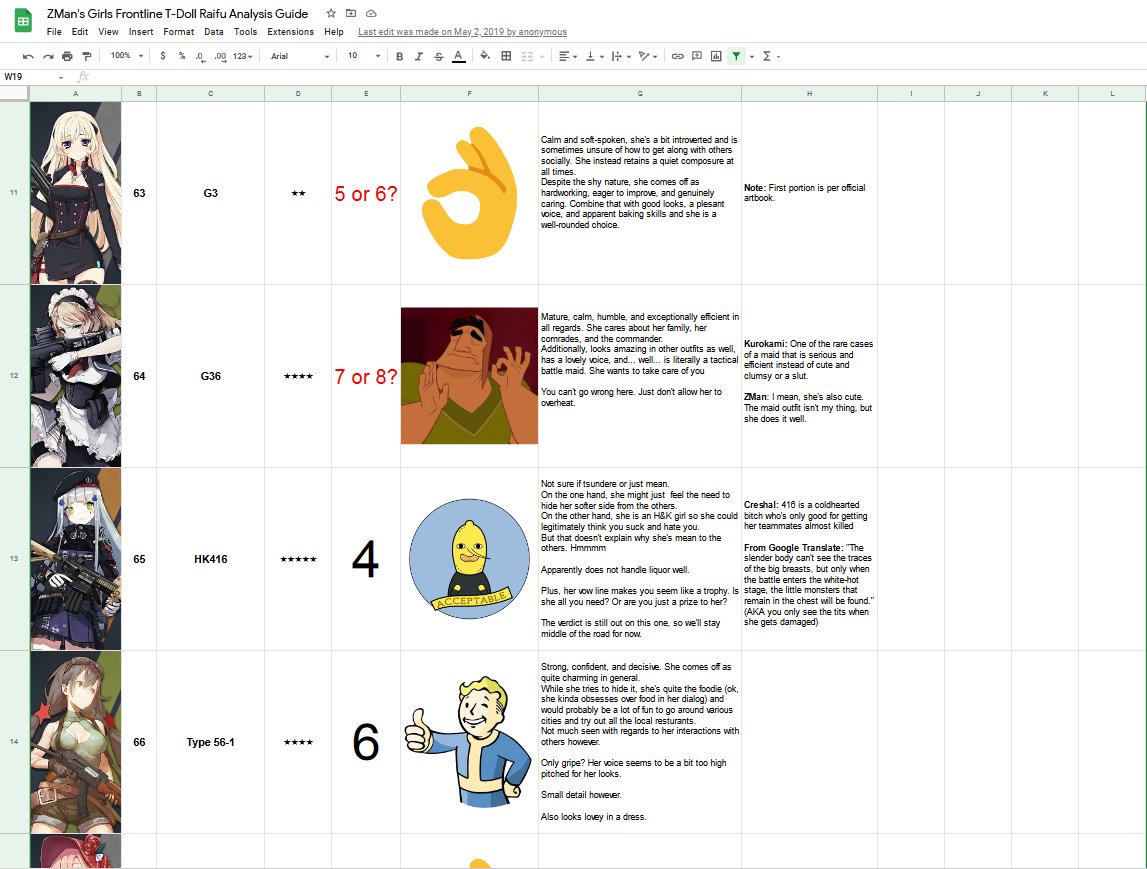Open the functions sigma dropdown
Viewport: 1147px width, 869px height.
[x=771, y=56]
